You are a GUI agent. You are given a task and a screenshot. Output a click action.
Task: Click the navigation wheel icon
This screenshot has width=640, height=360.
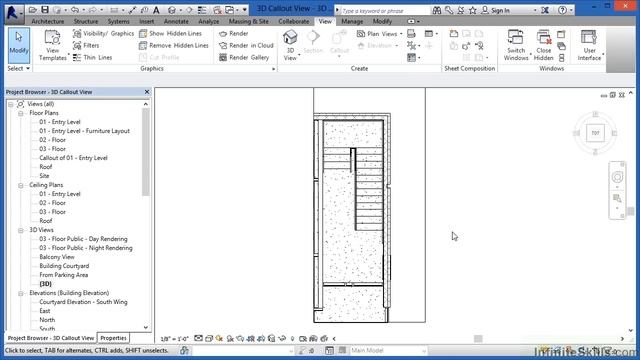(x=617, y=177)
